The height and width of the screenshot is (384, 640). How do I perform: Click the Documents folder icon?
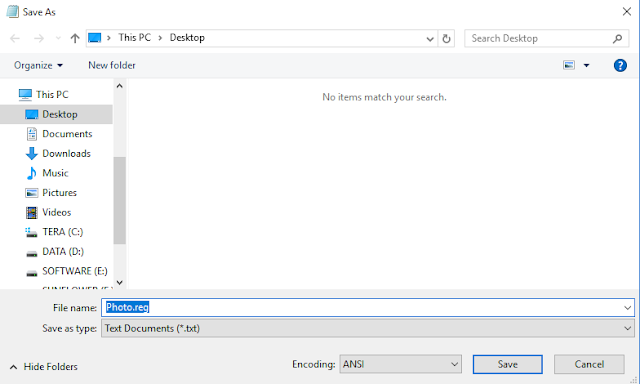pyautogui.click(x=32, y=134)
